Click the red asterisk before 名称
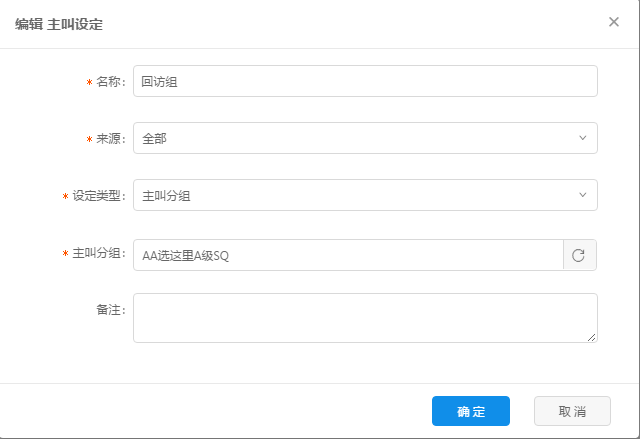Image resolution: width=640 pixels, height=439 pixels. pos(89,83)
